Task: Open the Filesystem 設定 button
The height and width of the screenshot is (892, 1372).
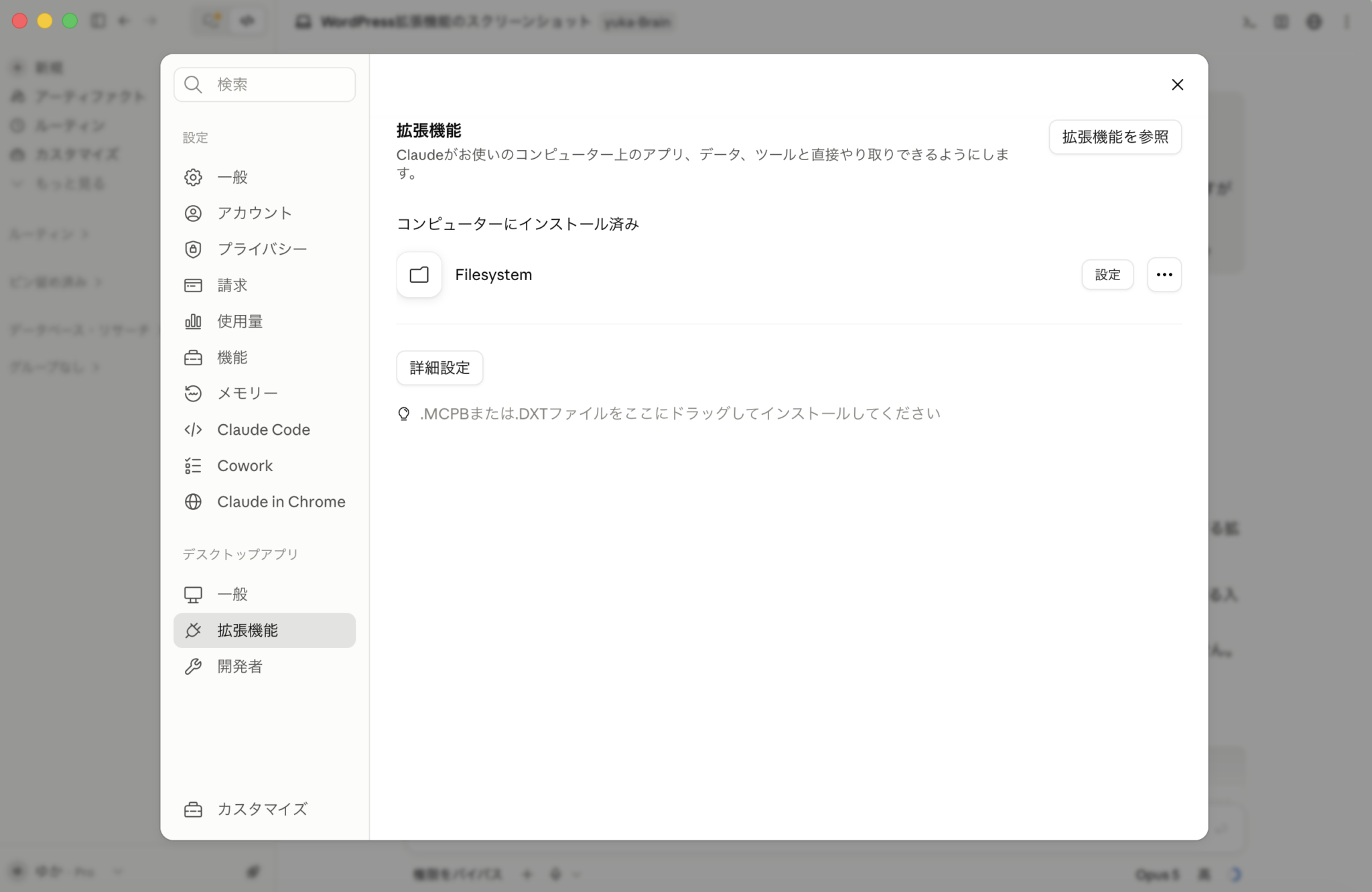Action: pyautogui.click(x=1107, y=275)
